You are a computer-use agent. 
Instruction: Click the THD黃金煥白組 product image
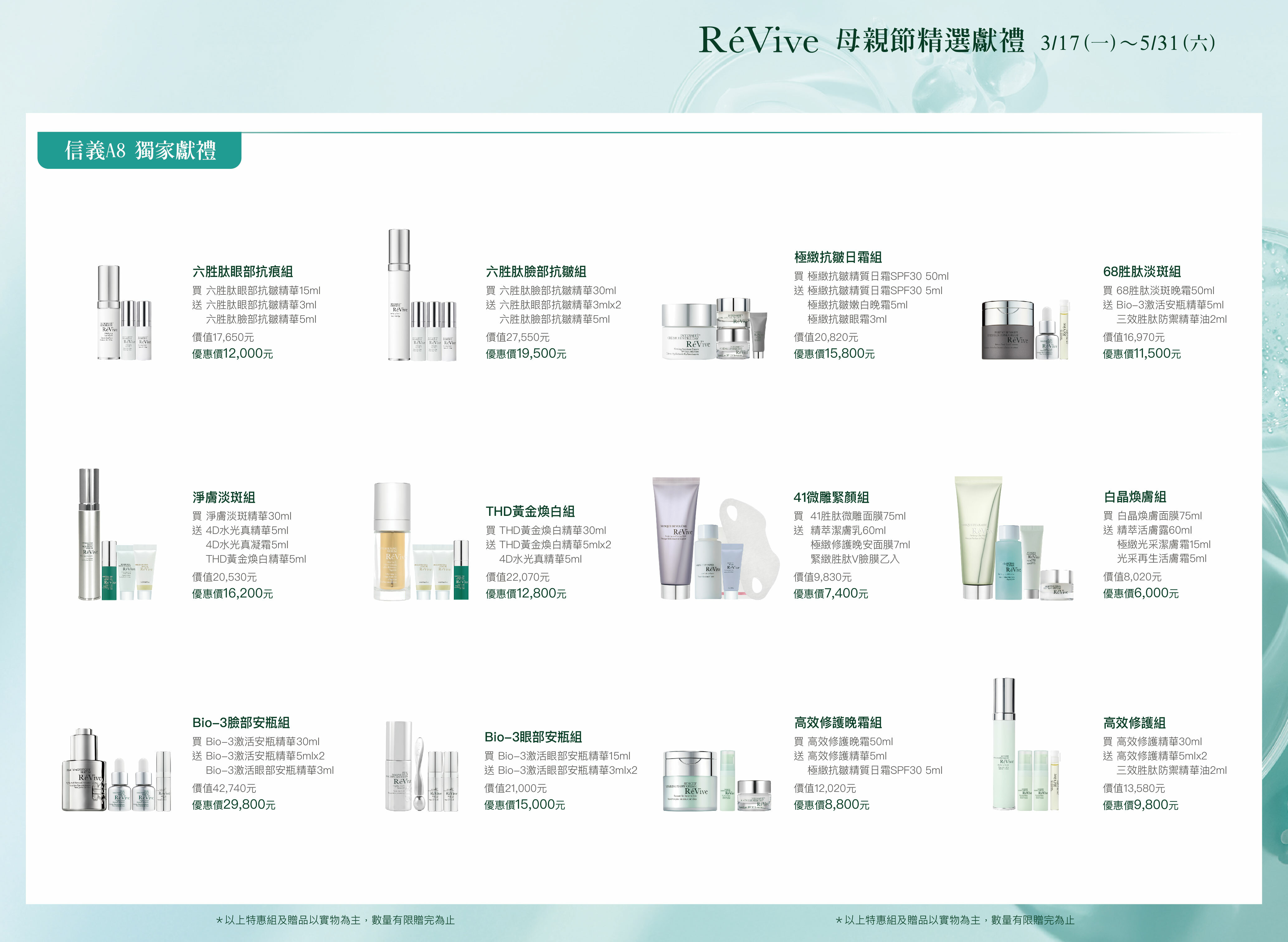(421, 541)
